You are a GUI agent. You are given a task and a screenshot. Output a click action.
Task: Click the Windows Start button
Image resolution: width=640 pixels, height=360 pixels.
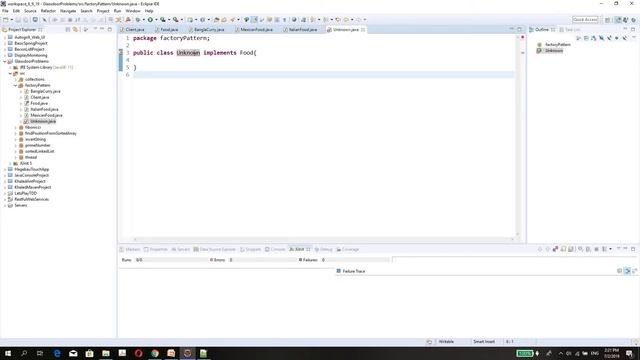click(8, 353)
